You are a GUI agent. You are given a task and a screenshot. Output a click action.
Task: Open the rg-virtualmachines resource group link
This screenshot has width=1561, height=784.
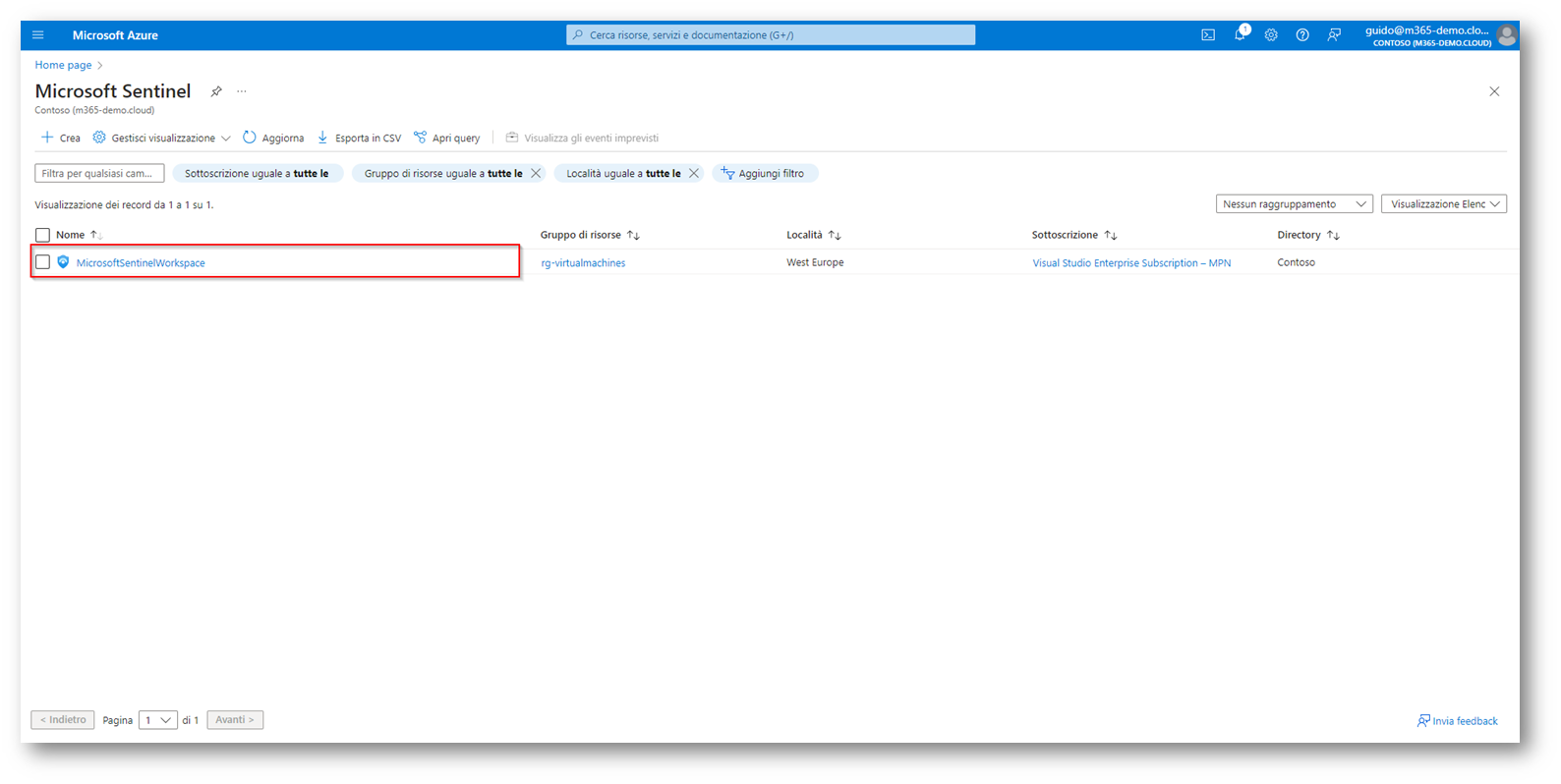coord(583,263)
